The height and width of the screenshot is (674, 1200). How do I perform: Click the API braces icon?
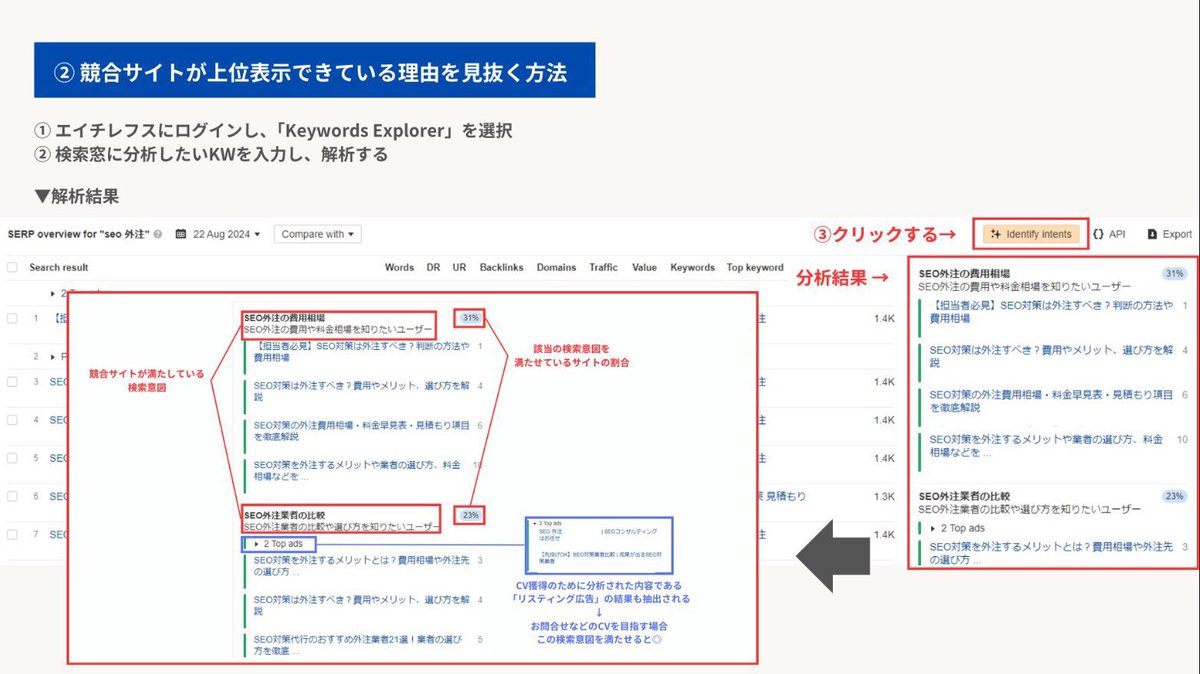1099,233
